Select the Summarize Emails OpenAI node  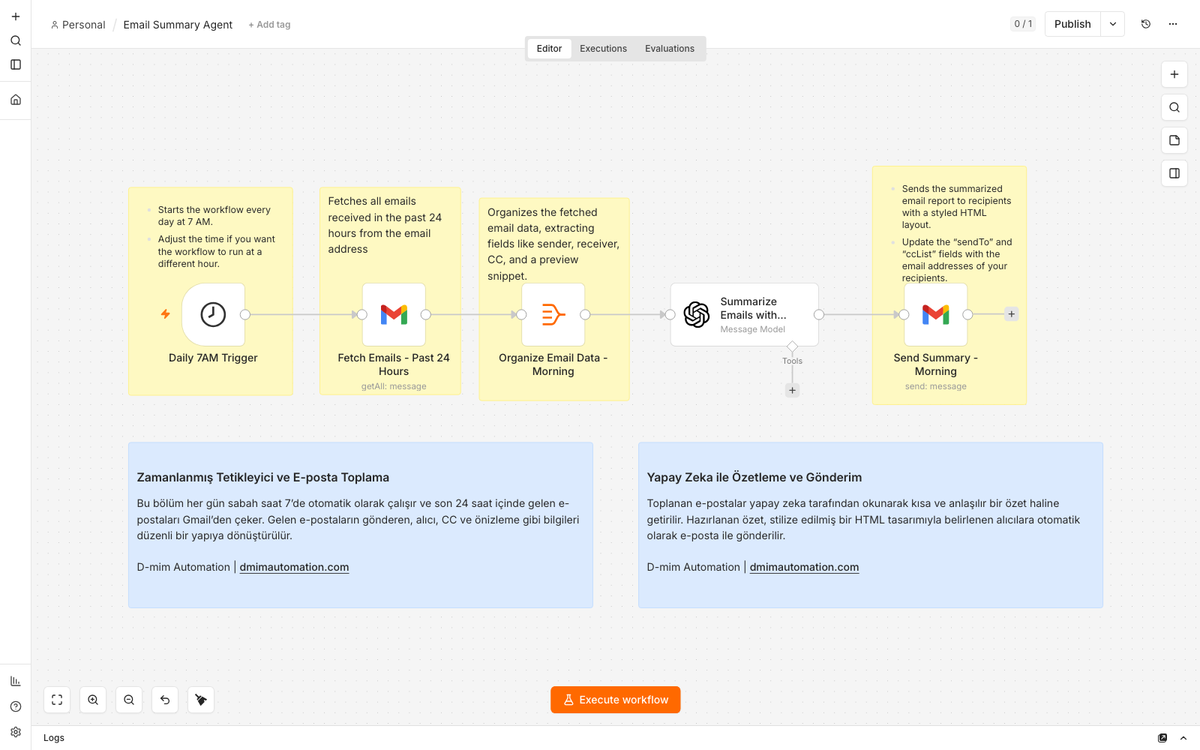pos(744,314)
